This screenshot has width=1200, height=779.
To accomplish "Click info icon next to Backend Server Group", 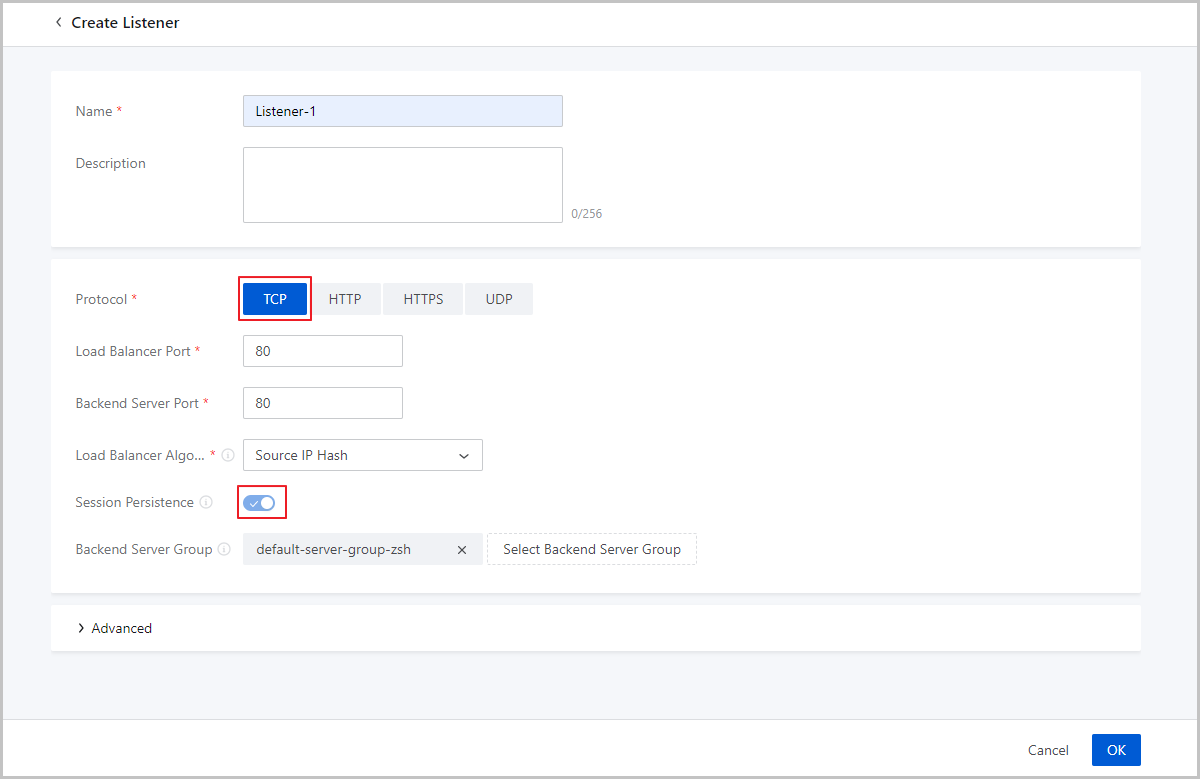I will click(x=224, y=549).
